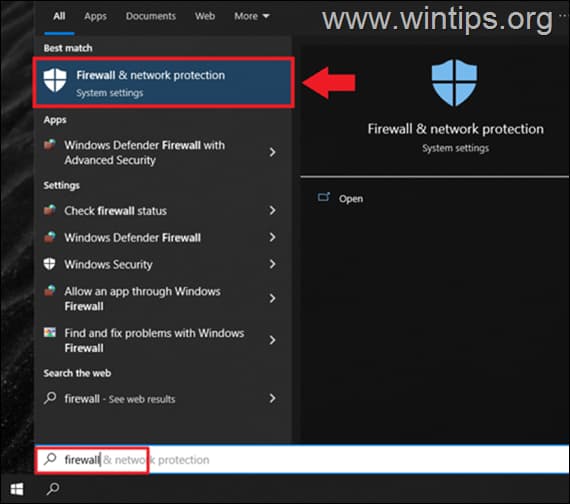Click Check firewall status icon

pos(50,210)
